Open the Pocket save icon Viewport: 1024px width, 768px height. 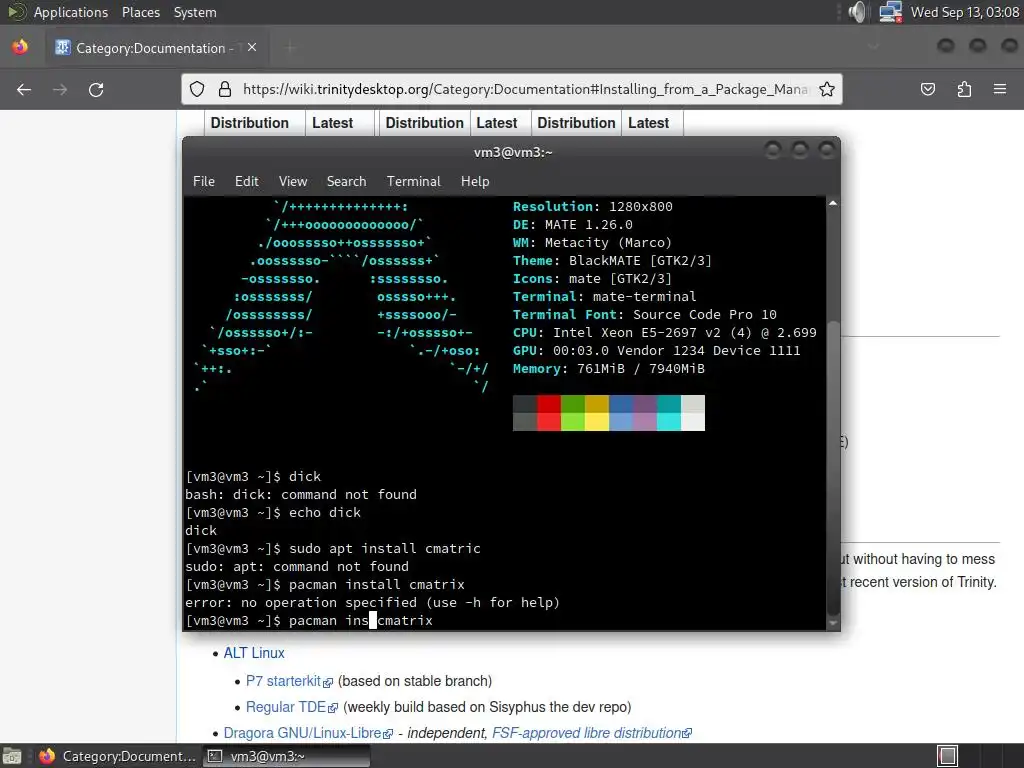(x=928, y=89)
